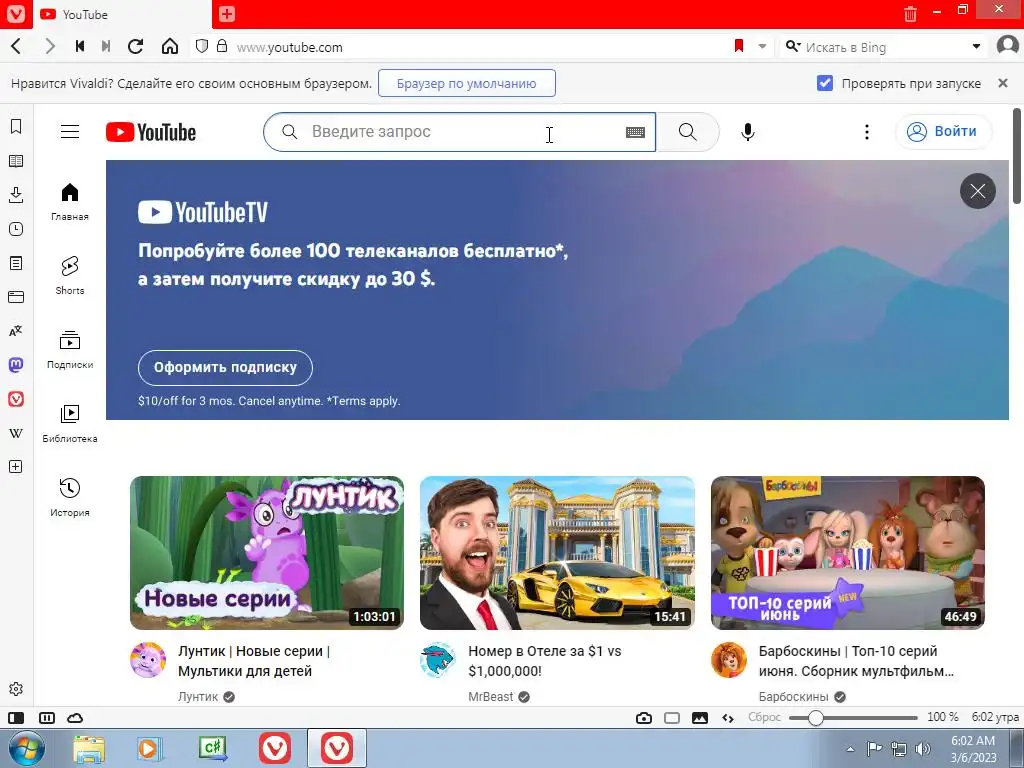Click the rewind history button

click(80, 46)
